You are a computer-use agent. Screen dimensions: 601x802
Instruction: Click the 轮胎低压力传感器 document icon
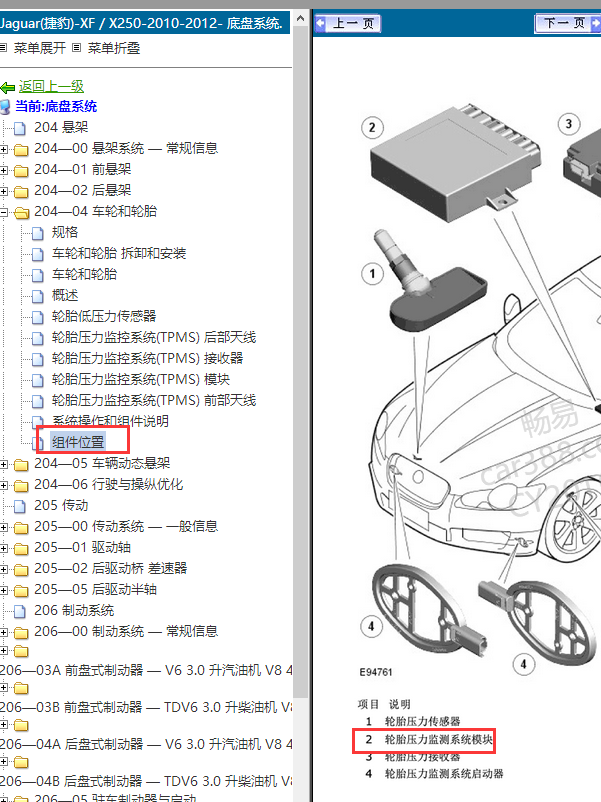pos(38,317)
